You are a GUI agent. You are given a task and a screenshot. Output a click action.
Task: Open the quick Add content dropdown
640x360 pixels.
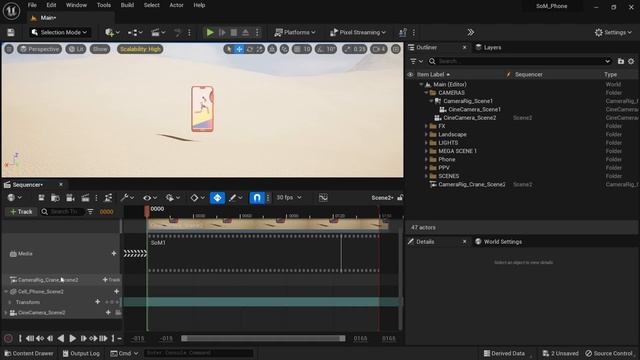click(x=112, y=32)
